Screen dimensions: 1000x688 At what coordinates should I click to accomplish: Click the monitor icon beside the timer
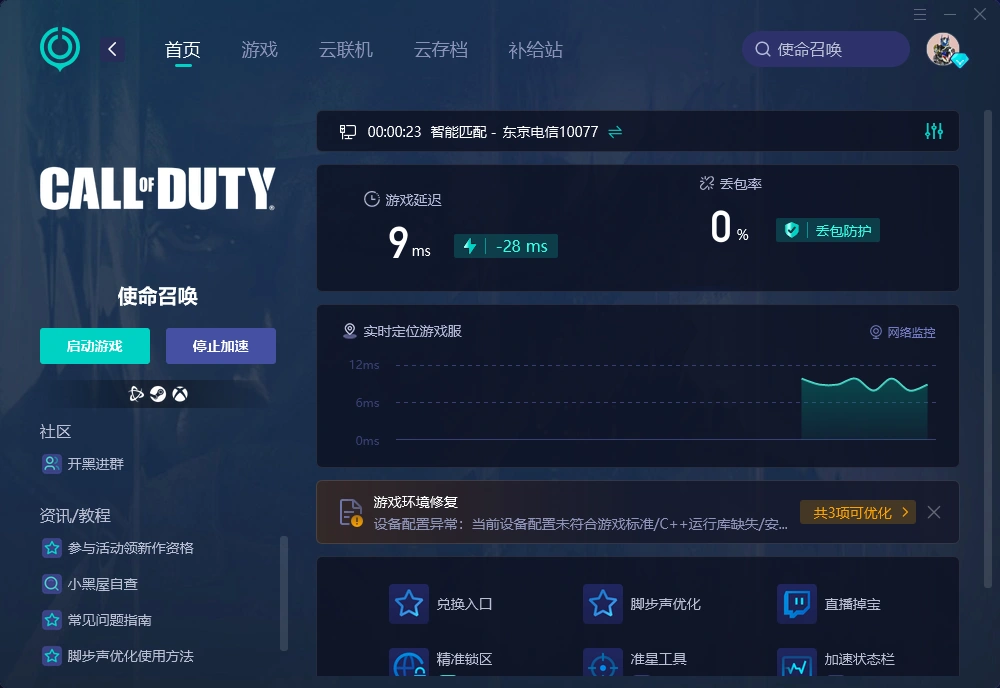[348, 132]
